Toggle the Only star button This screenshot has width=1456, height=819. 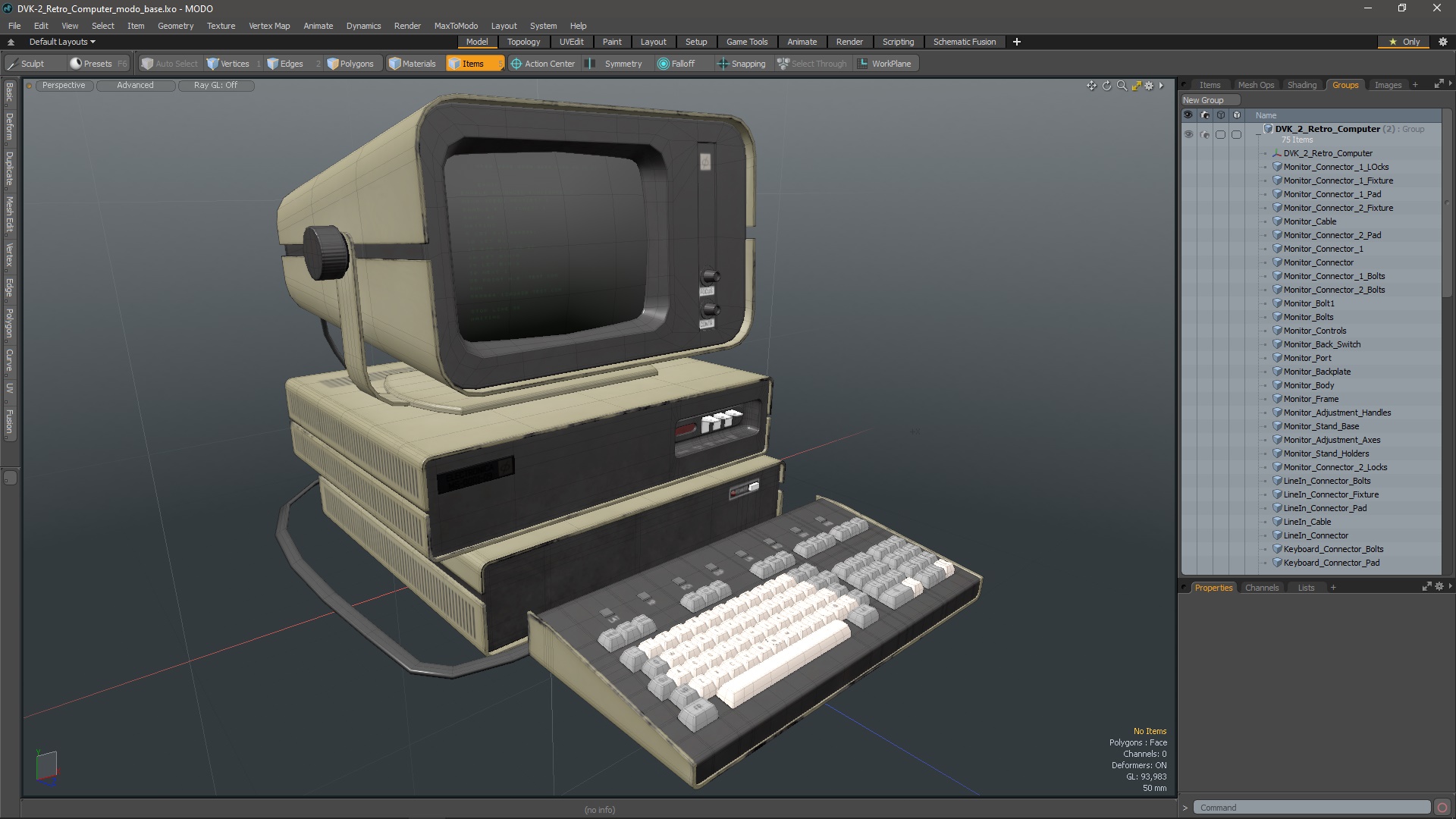pos(1404,42)
